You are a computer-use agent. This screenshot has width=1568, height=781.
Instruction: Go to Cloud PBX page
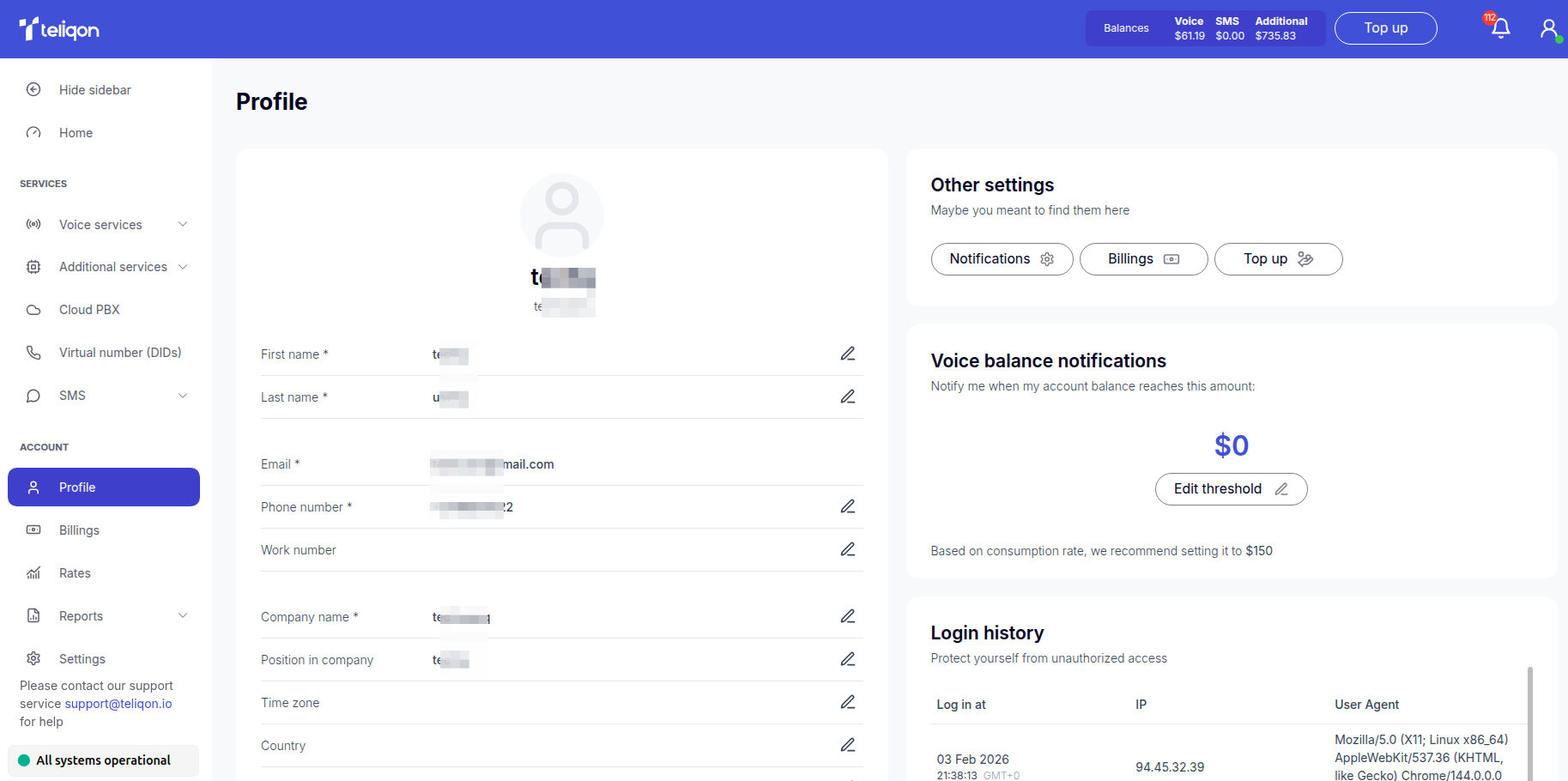pos(89,310)
